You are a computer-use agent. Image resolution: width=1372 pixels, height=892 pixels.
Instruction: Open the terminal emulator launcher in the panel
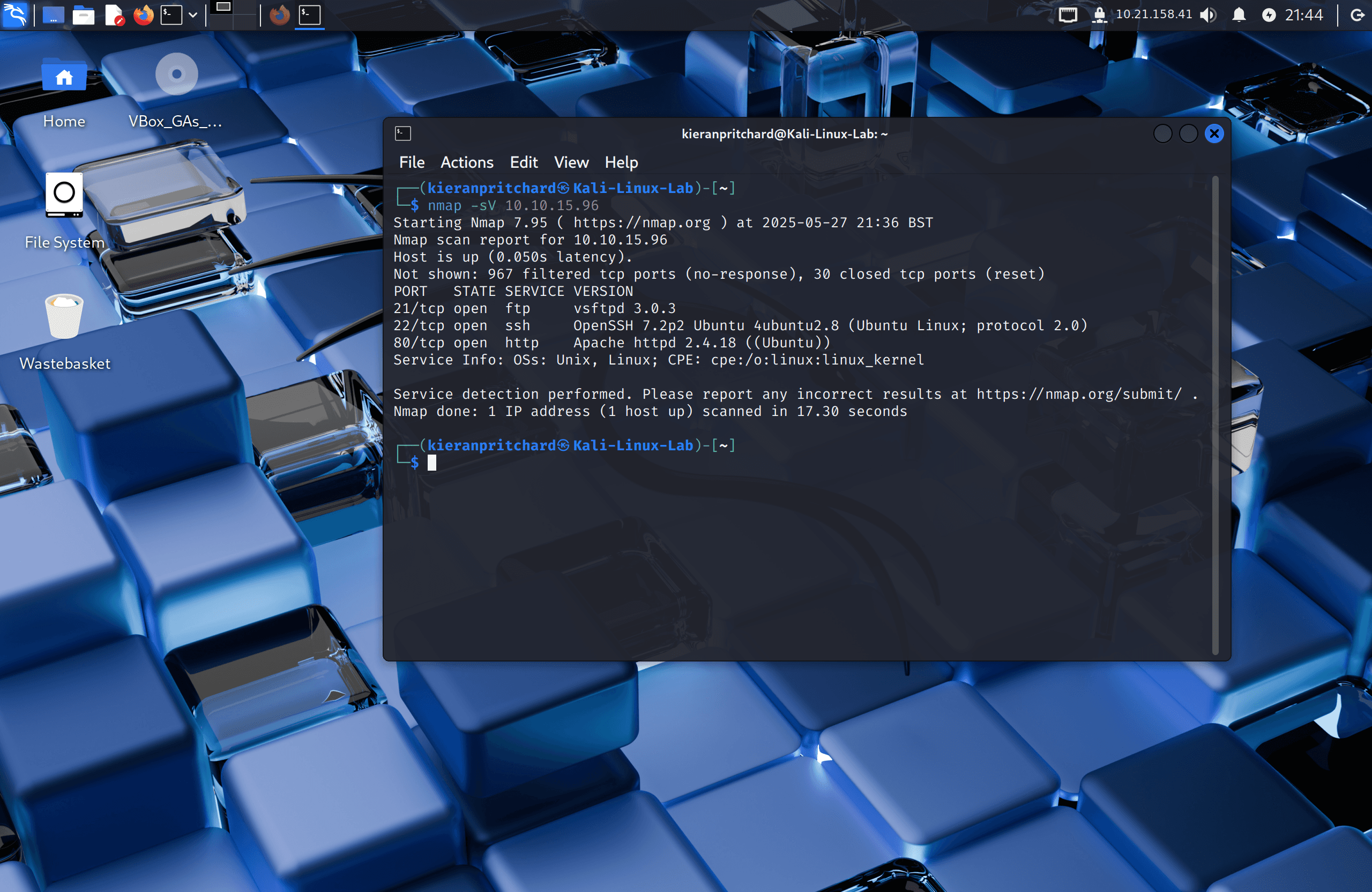tap(171, 15)
